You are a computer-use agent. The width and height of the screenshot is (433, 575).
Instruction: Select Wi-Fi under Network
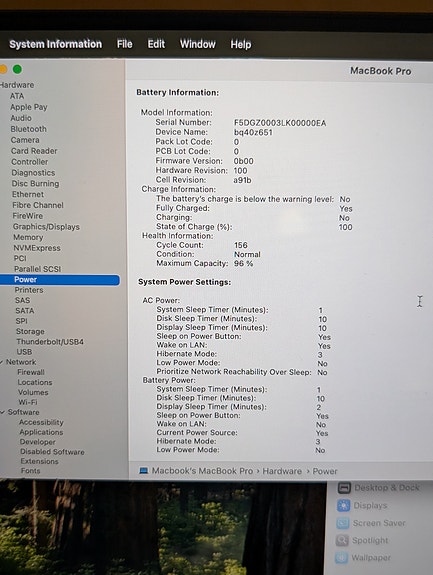coord(28,402)
